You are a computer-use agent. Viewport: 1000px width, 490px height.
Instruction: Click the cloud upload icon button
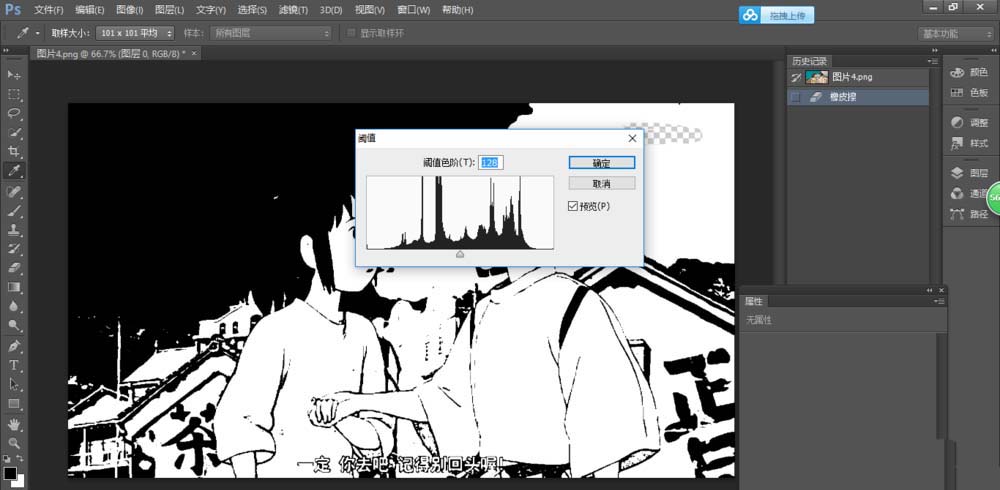pyautogui.click(x=751, y=15)
